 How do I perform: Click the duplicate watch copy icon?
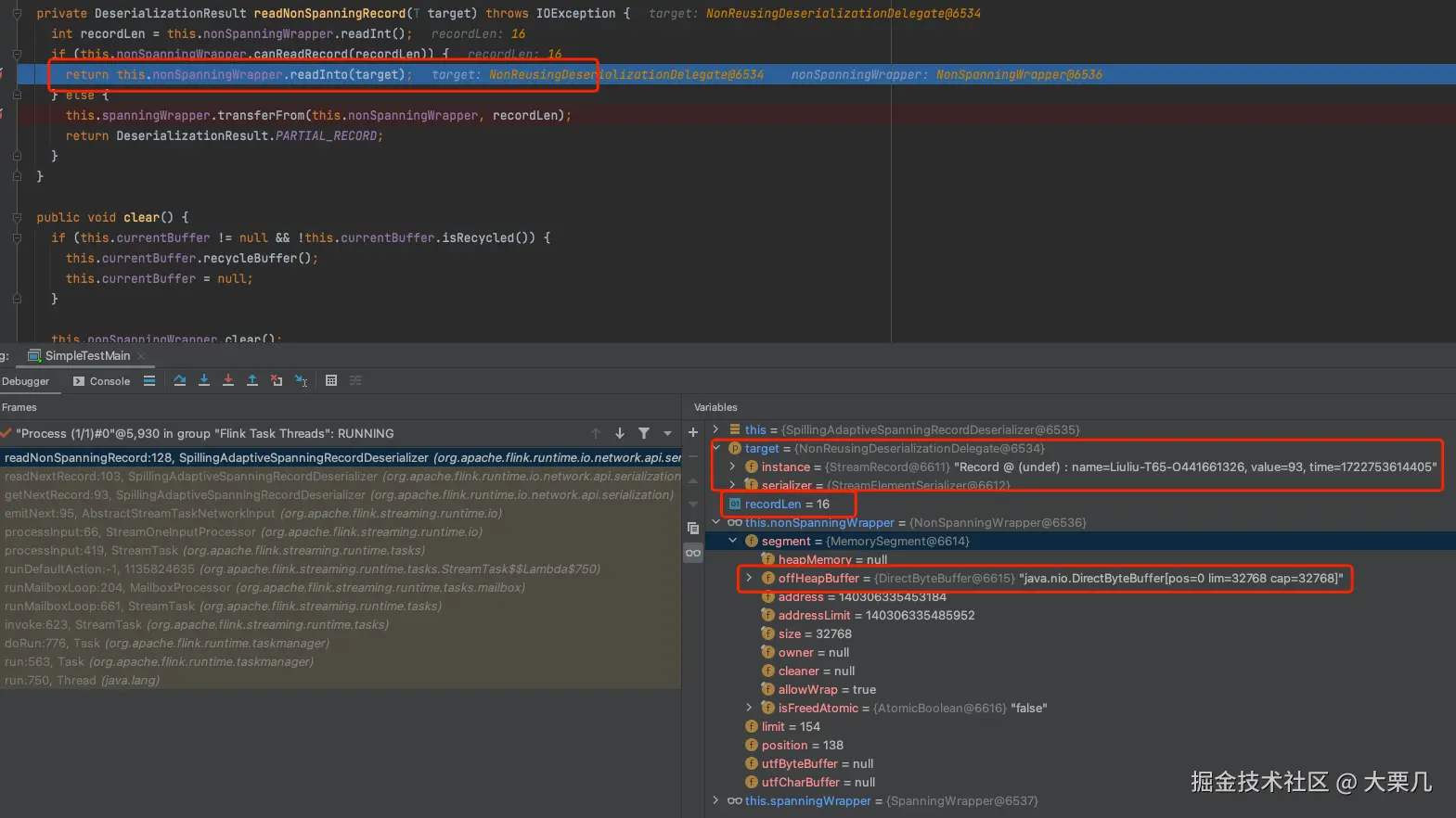coord(693,529)
